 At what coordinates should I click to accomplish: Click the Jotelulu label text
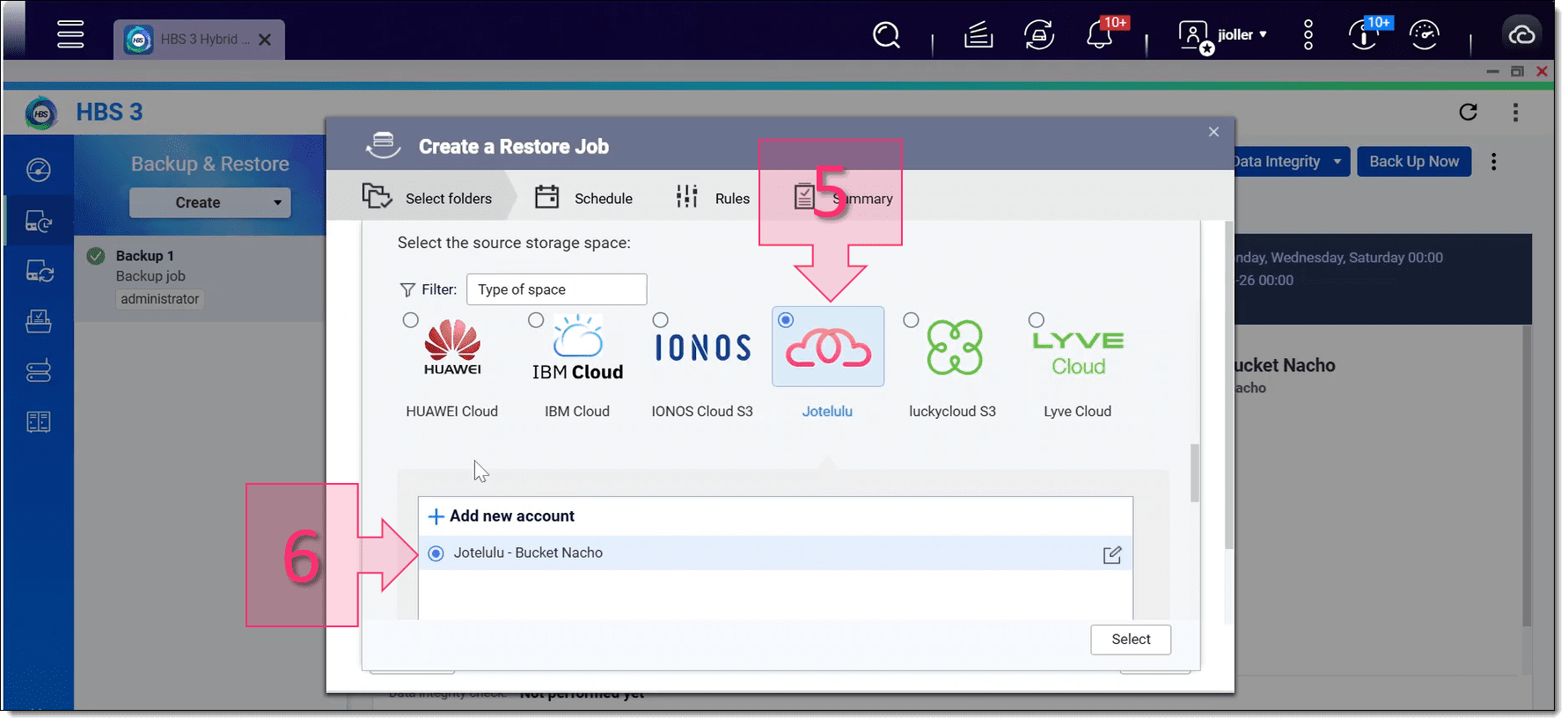(827, 411)
